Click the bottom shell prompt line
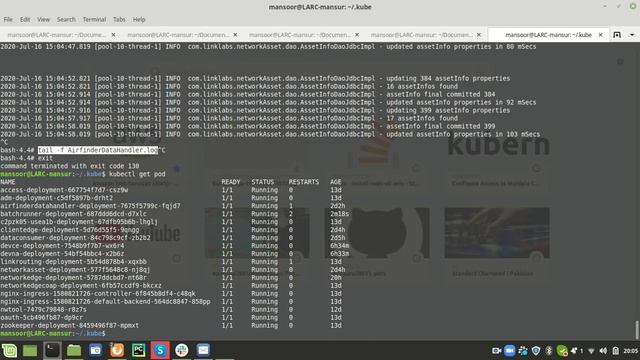Viewport: 640px width, 360px height. (x=53, y=333)
